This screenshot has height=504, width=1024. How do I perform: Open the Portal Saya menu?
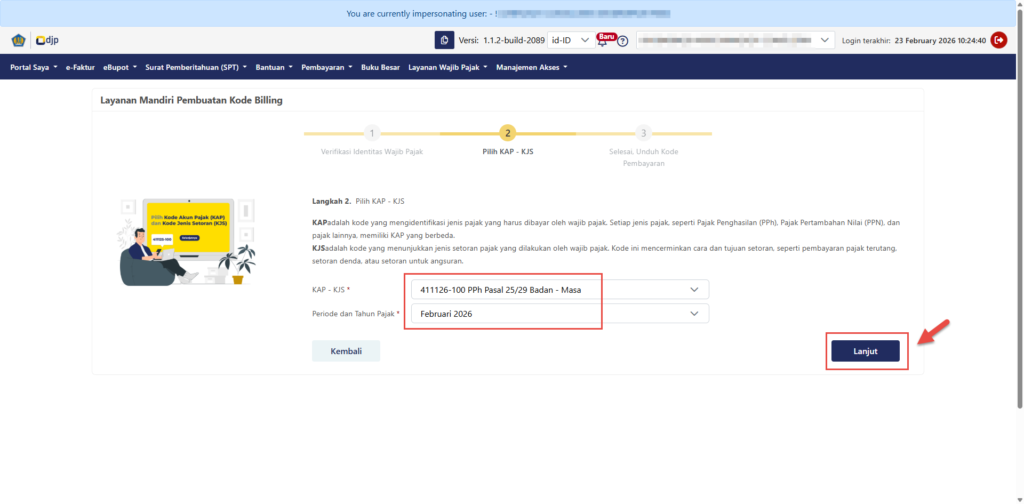point(33,68)
